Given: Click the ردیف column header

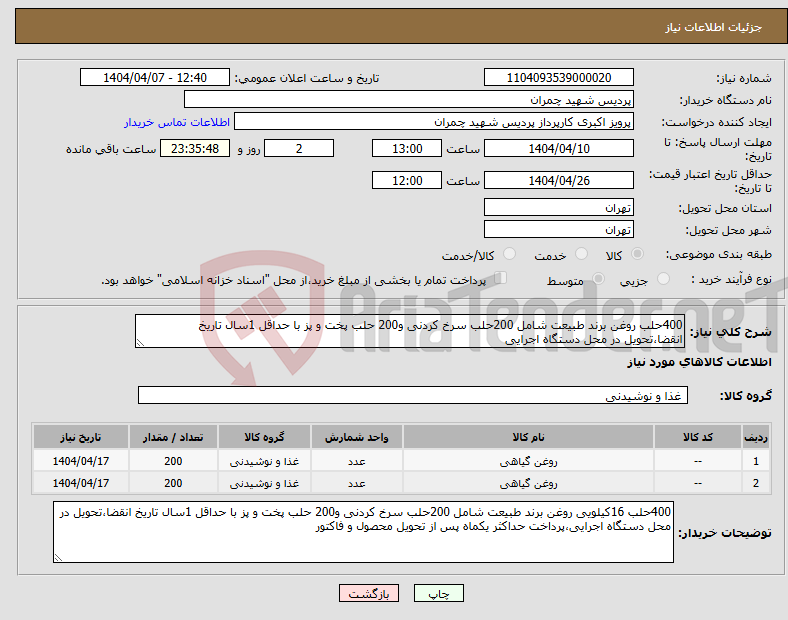Looking at the screenshot, I should pyautogui.click(x=756, y=437).
